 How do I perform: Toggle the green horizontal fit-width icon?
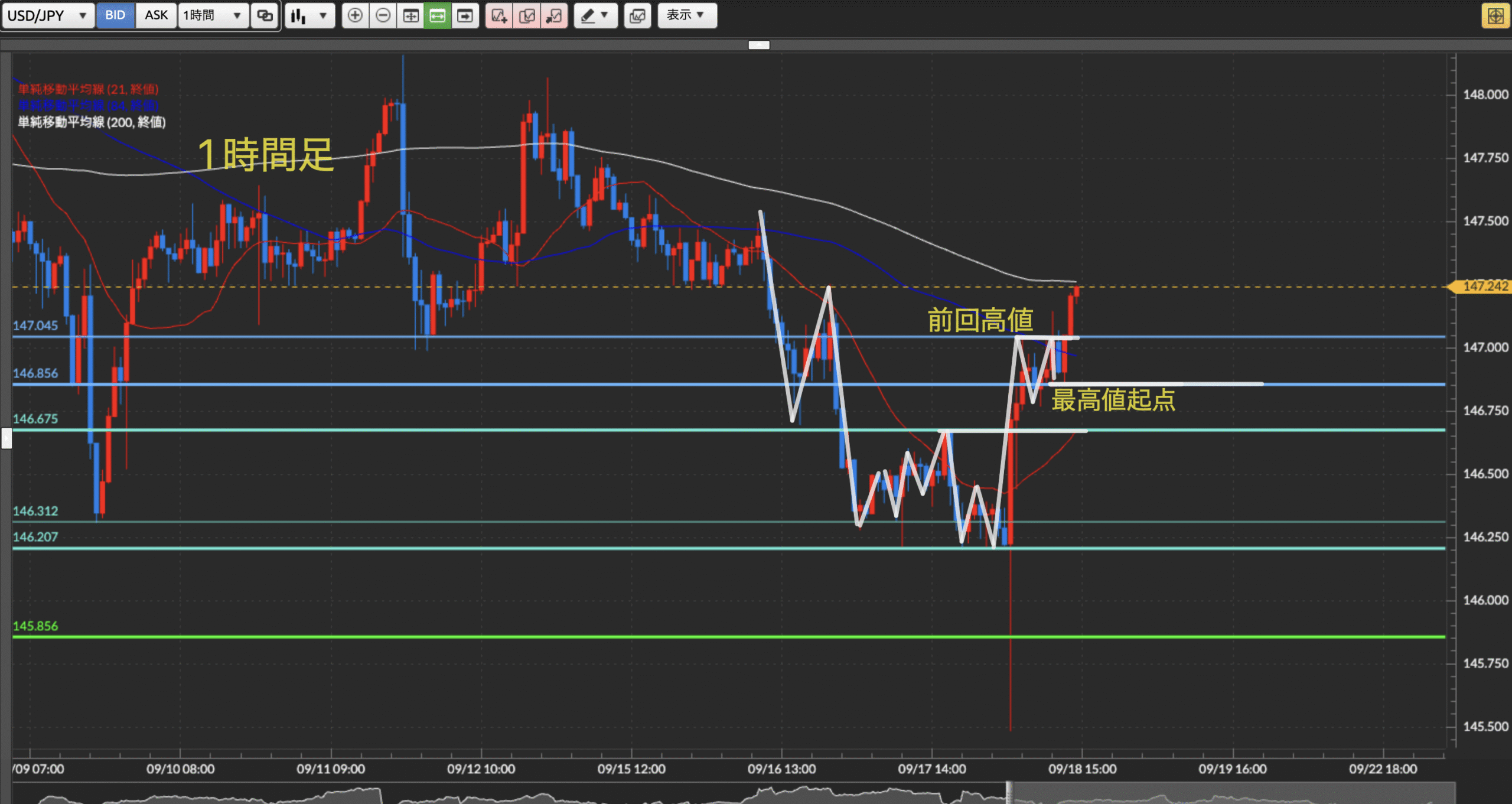(x=438, y=15)
